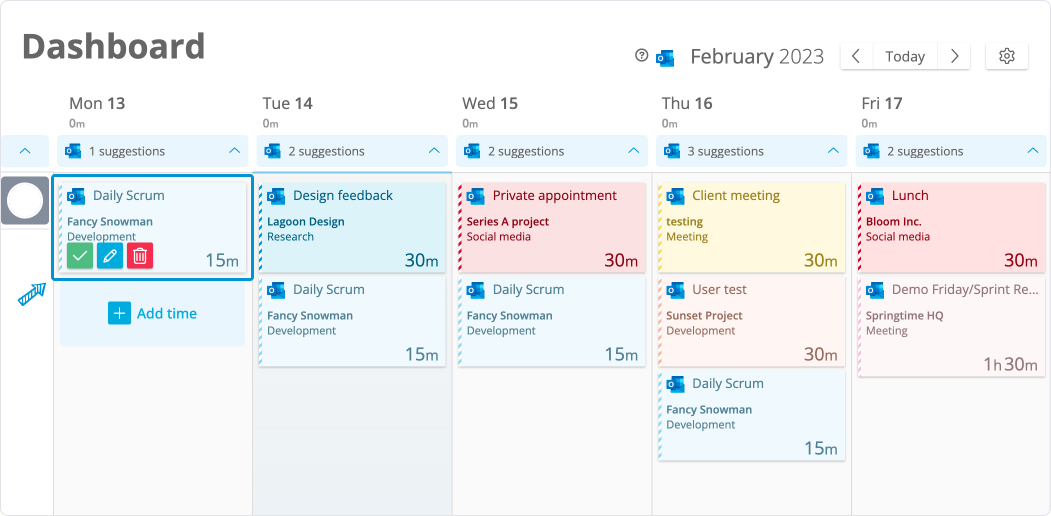The image size is (1051, 516).
Task: Open the yellow Client meeting card
Action: pos(752,226)
